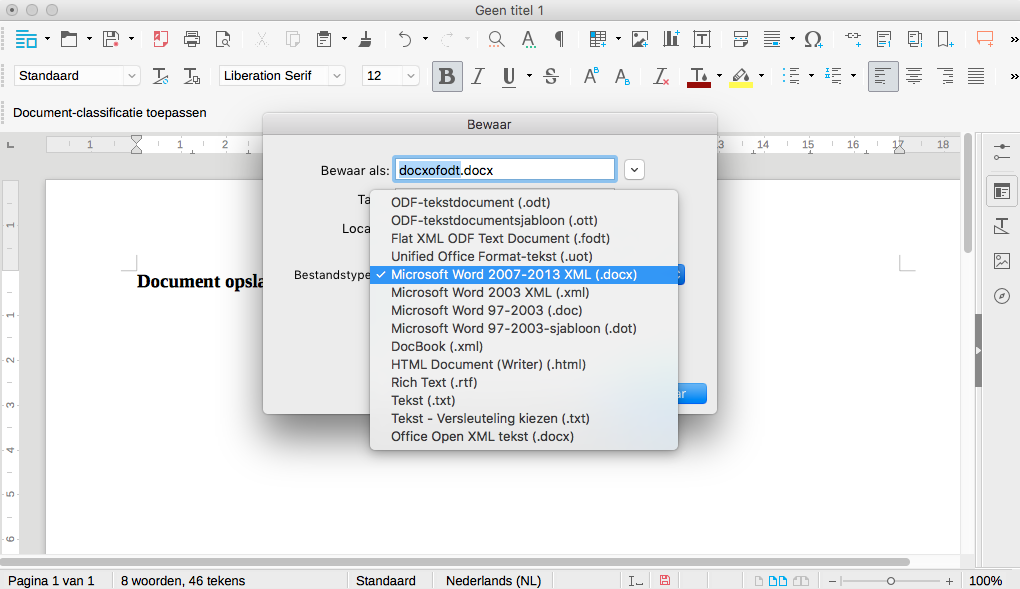
Task: Open the Find and Replace tool
Action: tap(496, 39)
